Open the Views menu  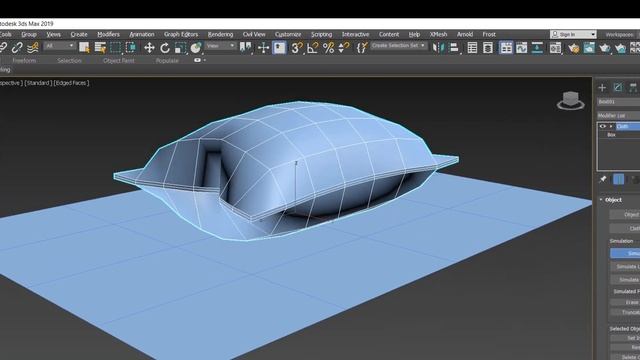pyautogui.click(x=53, y=34)
